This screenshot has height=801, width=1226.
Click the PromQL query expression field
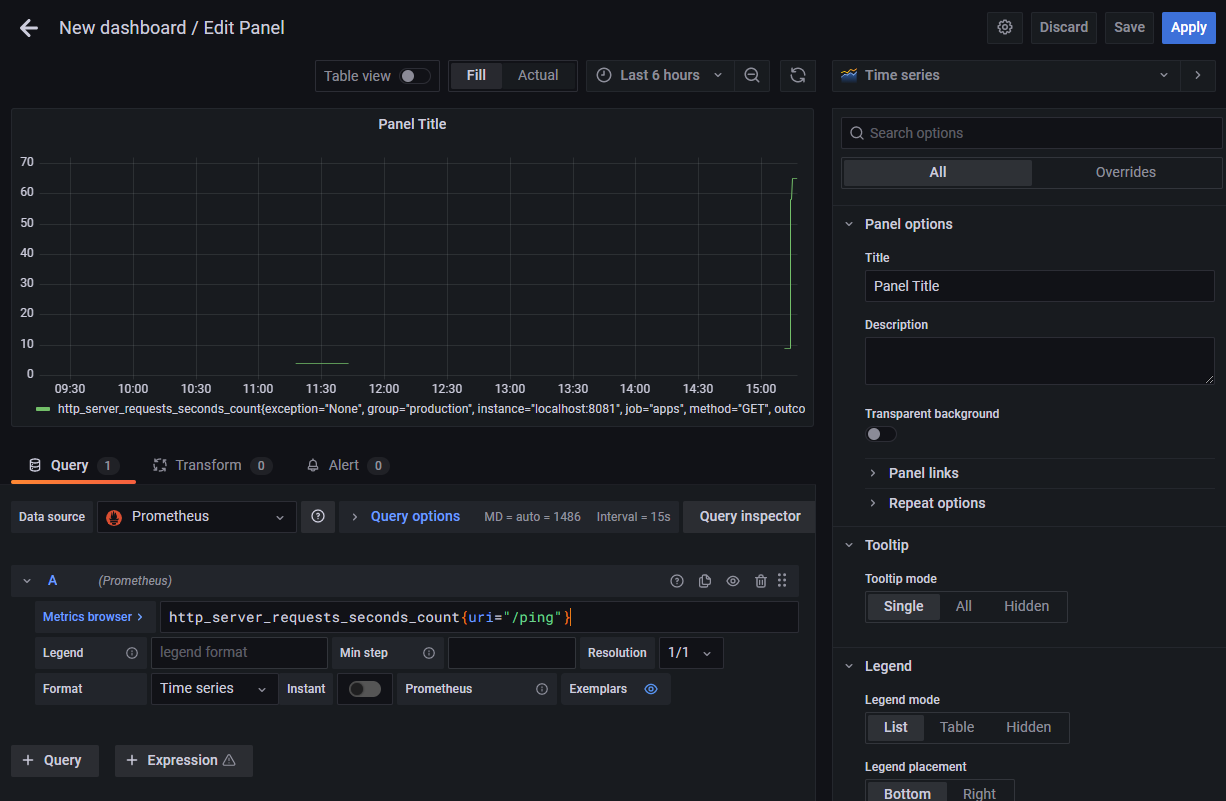click(479, 617)
